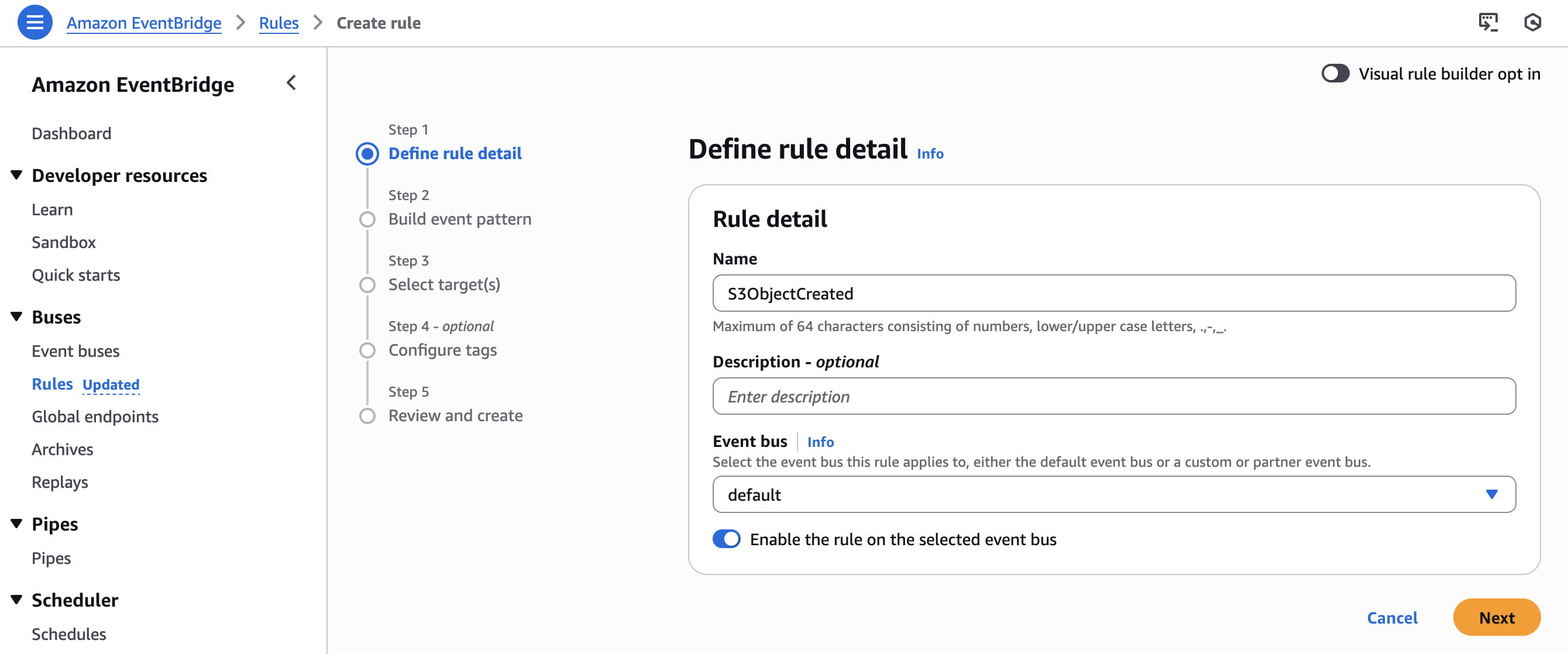The height and width of the screenshot is (654, 1568).
Task: Disable the rule on selected event bus
Action: [x=726, y=539]
